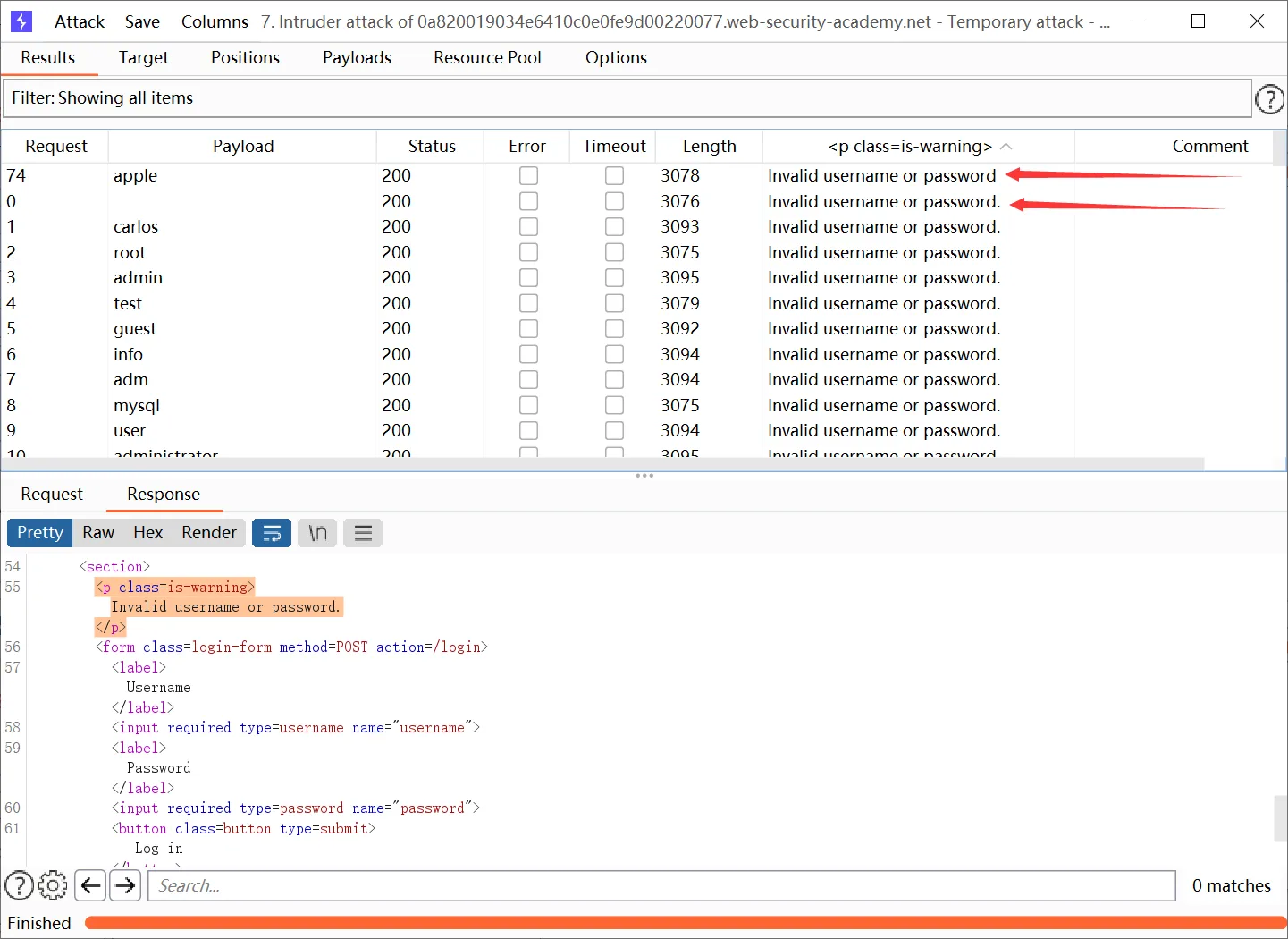
Task: Toggle Error checkbox for carlos row
Action: pos(528,227)
